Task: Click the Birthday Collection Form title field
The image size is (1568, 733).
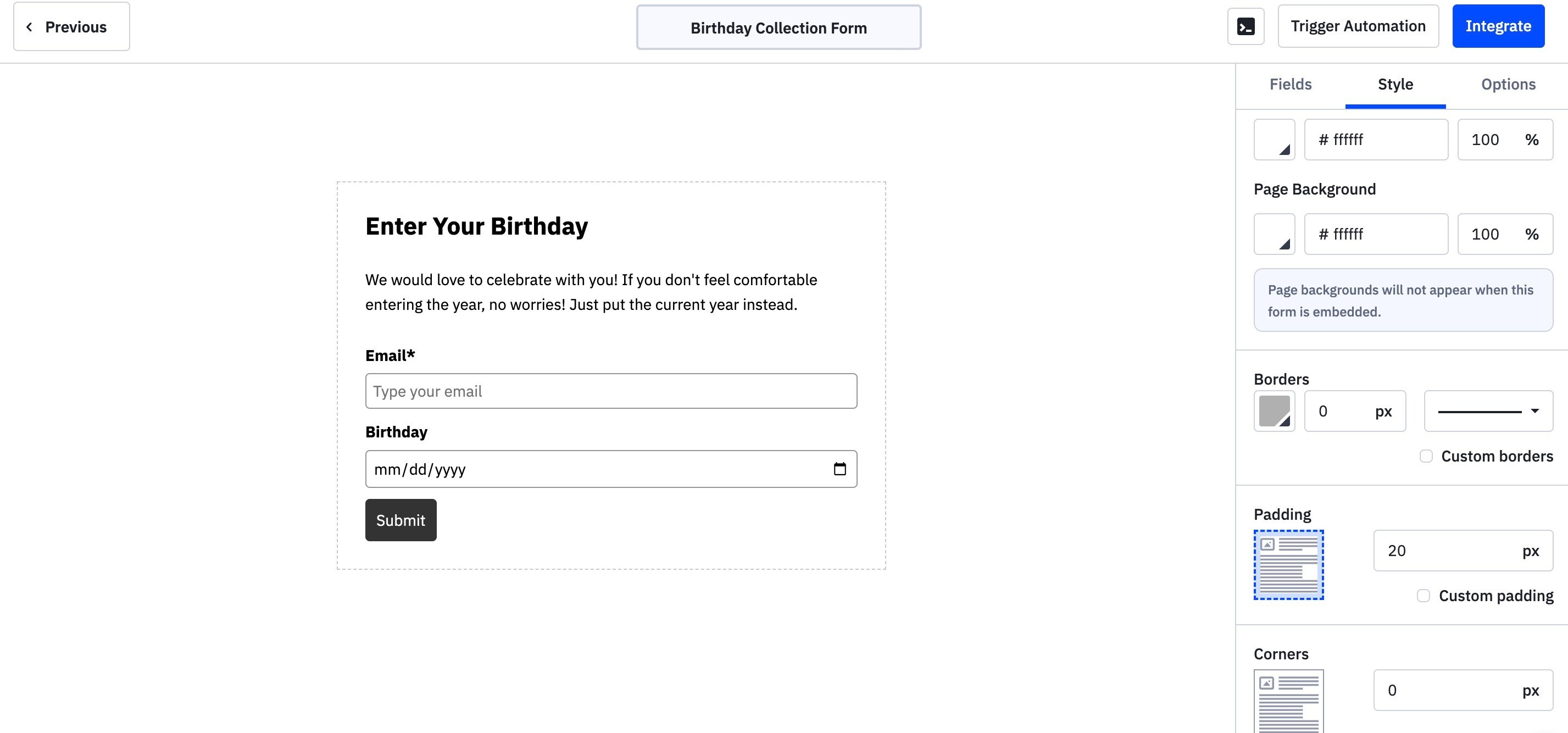Action: [x=779, y=27]
